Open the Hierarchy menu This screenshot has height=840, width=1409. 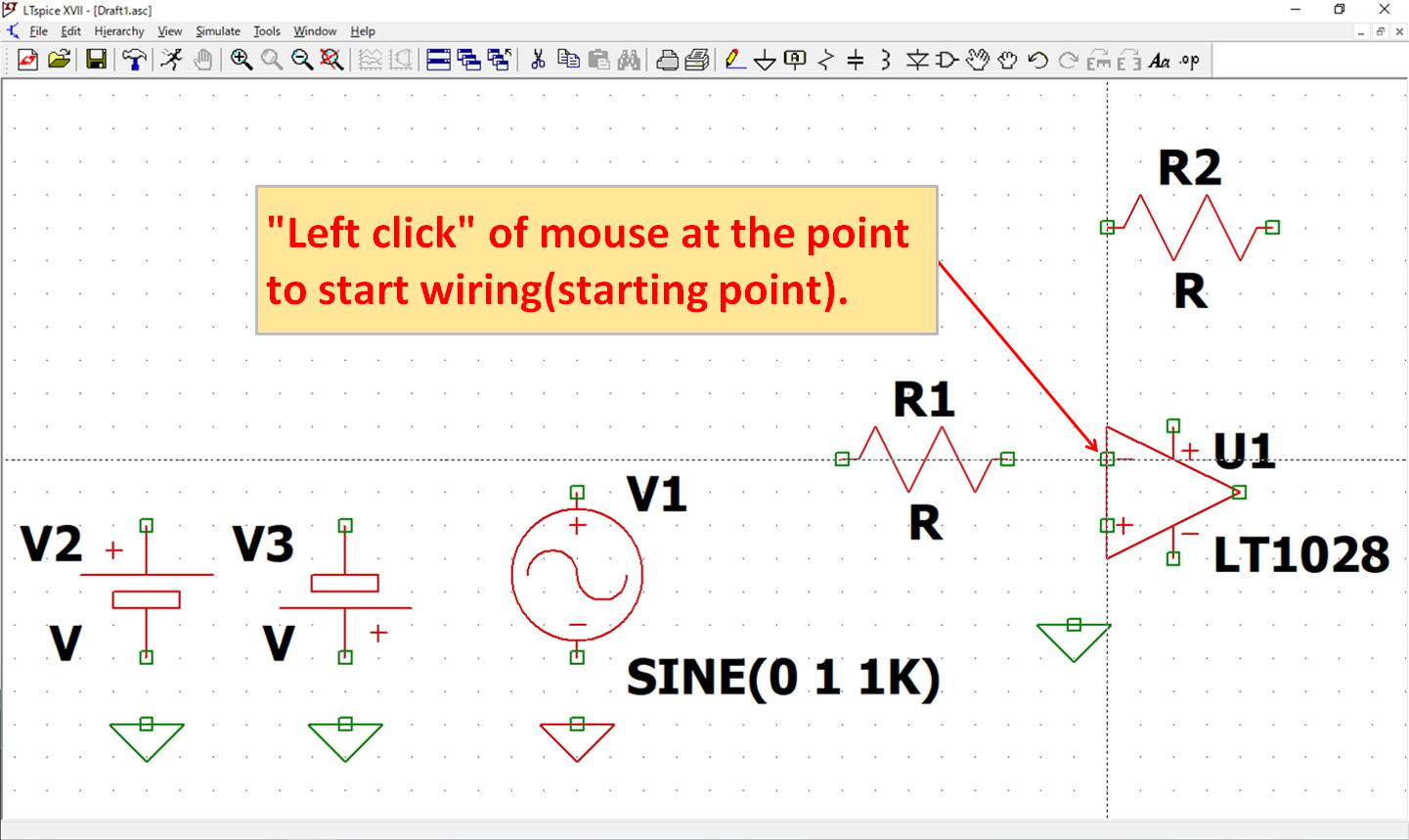click(x=118, y=30)
